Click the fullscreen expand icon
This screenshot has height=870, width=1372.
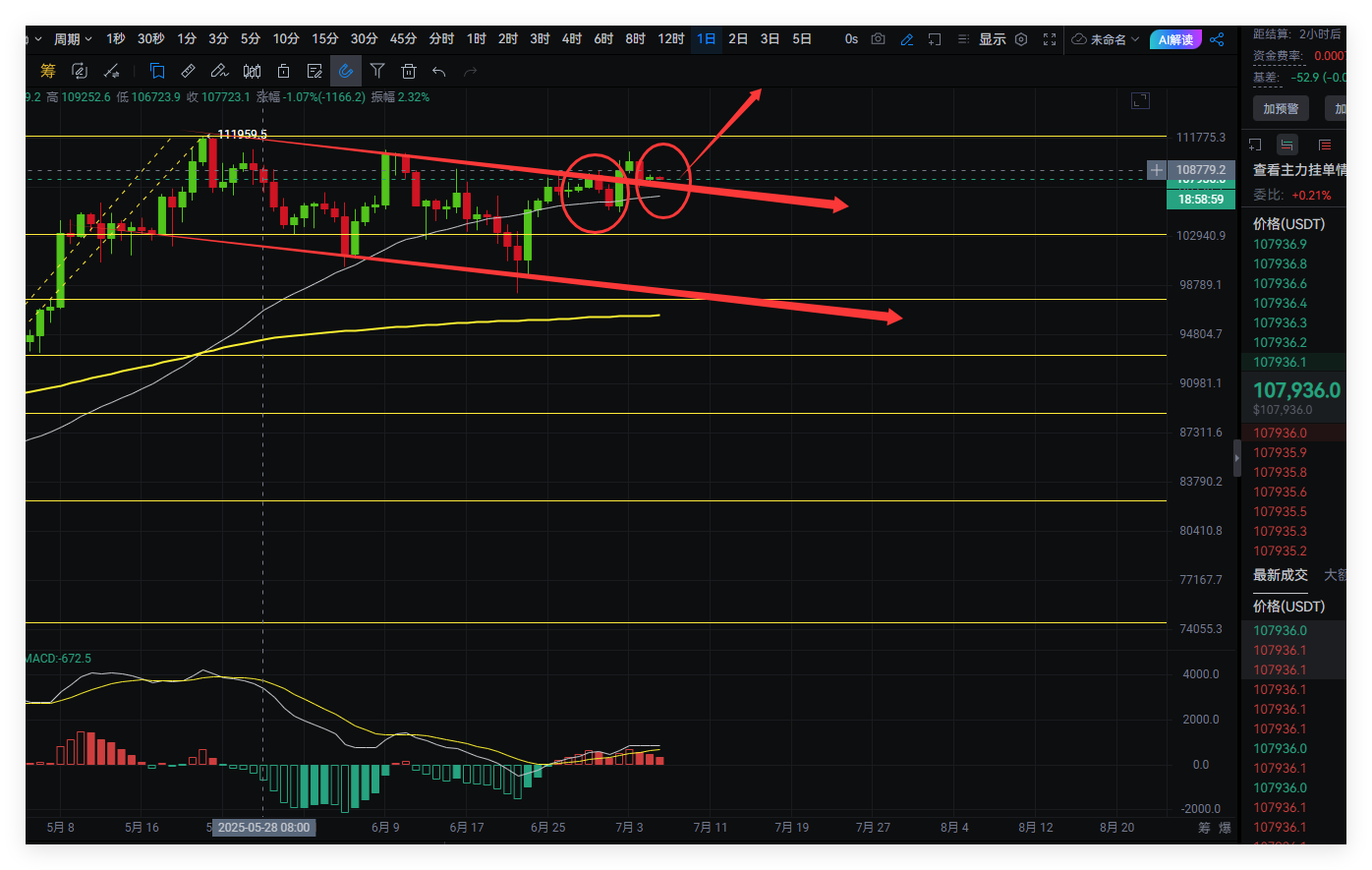pos(1050,39)
